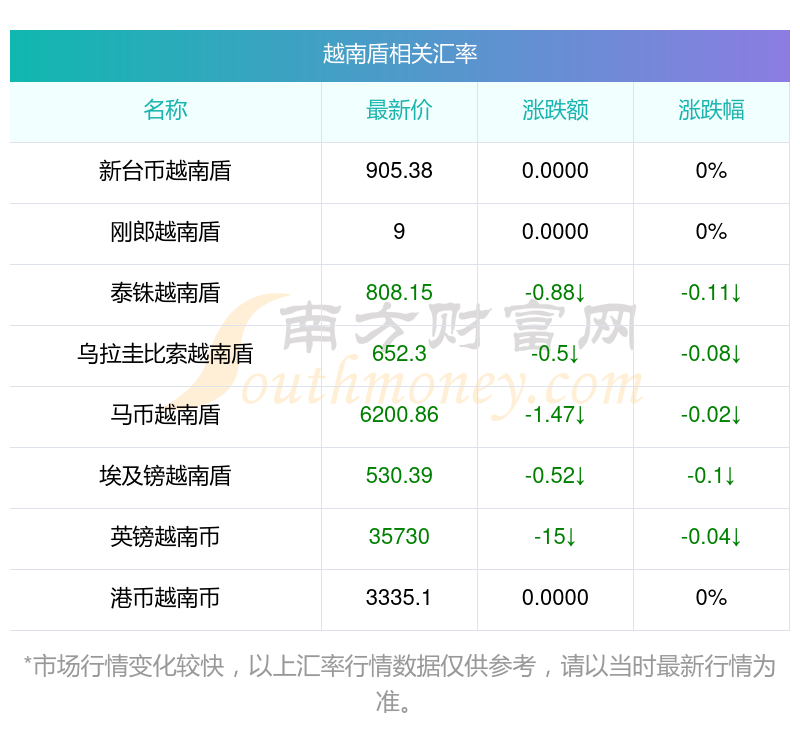Click the title 越南盾相关汇率

tap(399, 54)
